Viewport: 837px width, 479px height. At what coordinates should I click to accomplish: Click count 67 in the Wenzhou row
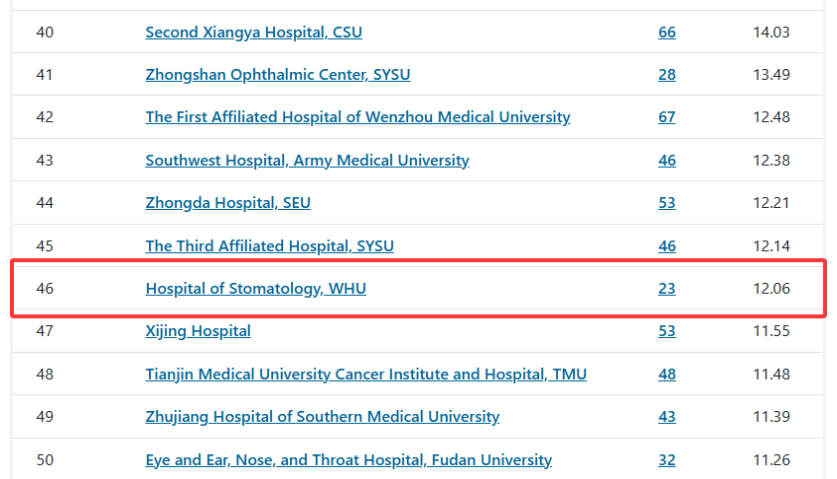click(667, 117)
